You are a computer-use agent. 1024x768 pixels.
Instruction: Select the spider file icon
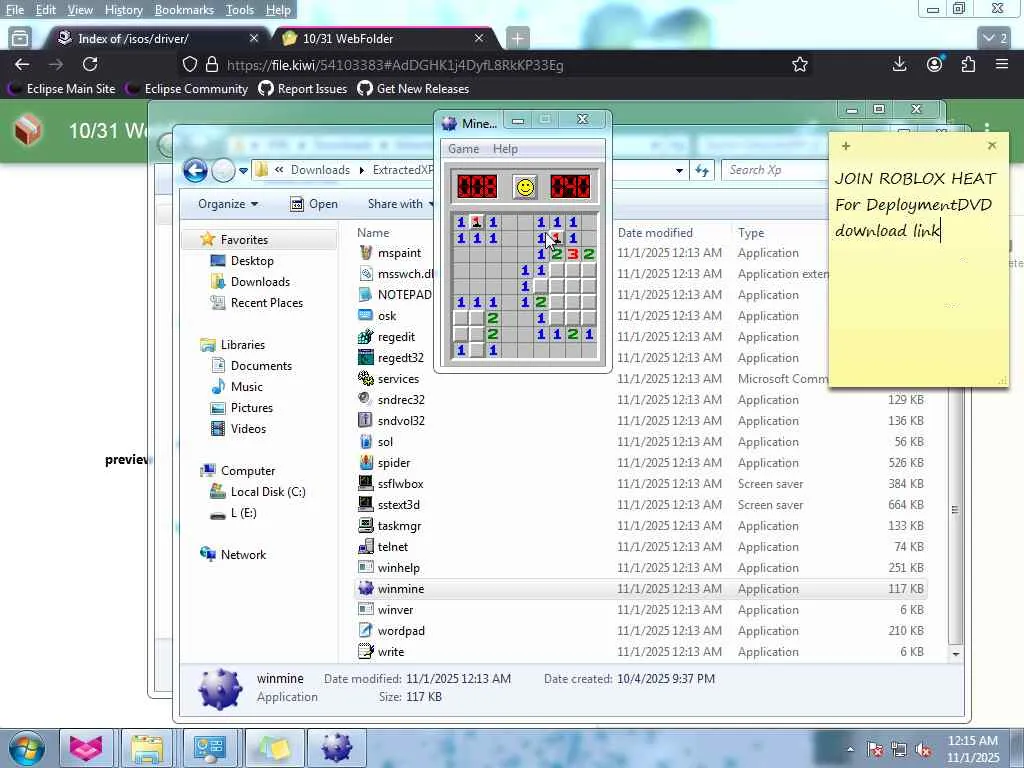tap(366, 462)
